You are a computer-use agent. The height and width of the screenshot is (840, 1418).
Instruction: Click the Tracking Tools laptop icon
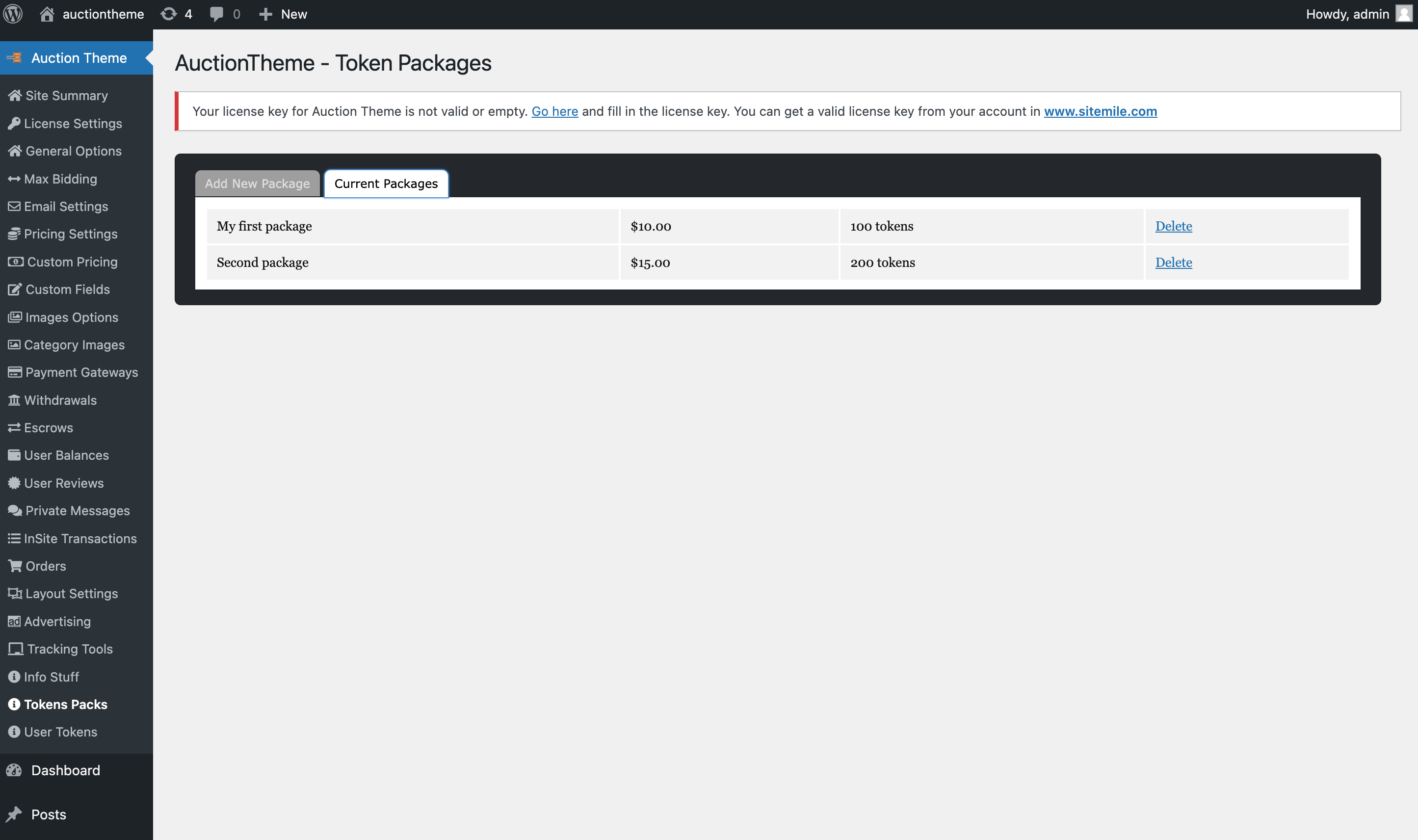pyautogui.click(x=16, y=649)
